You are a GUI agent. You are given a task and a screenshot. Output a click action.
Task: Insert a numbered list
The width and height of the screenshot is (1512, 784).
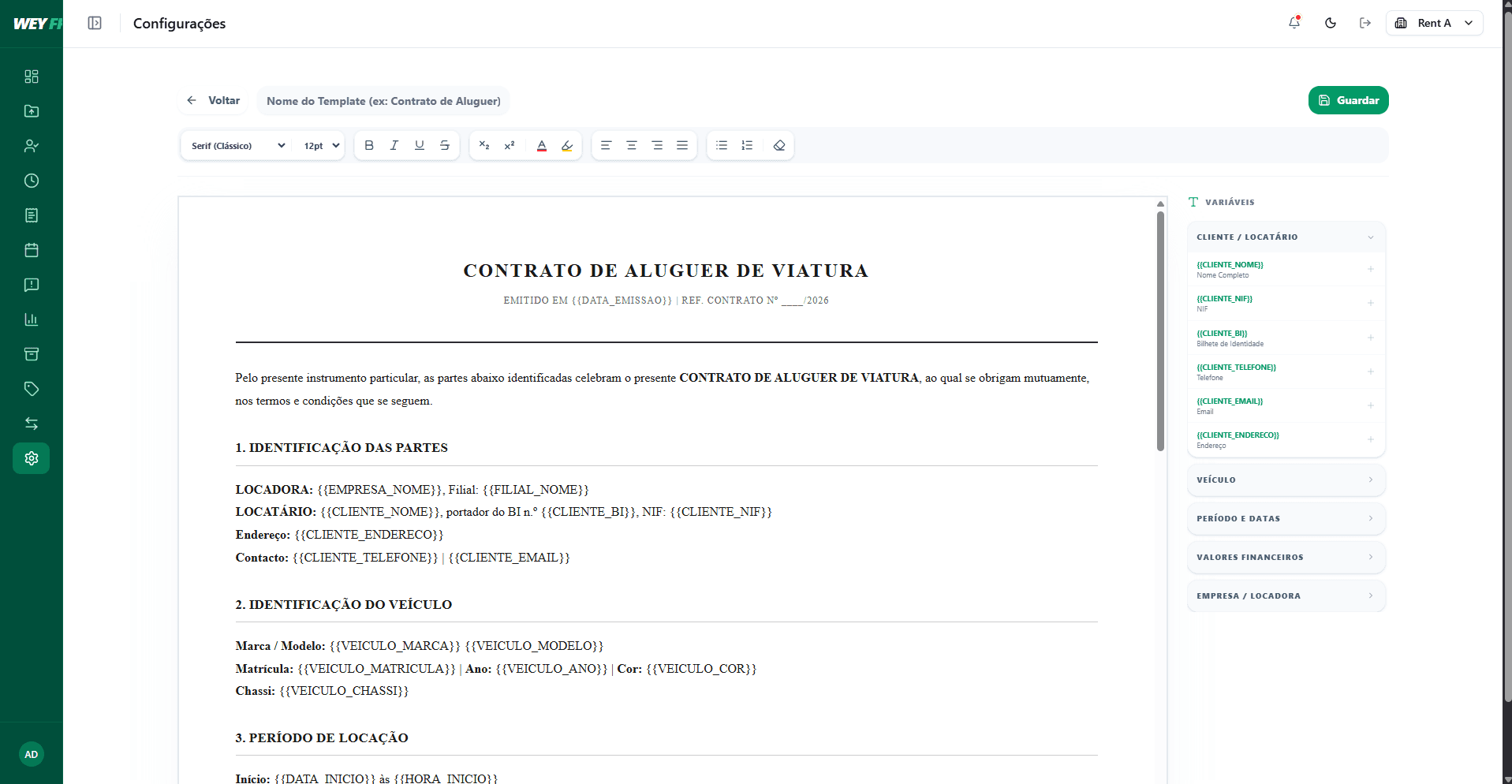747,145
